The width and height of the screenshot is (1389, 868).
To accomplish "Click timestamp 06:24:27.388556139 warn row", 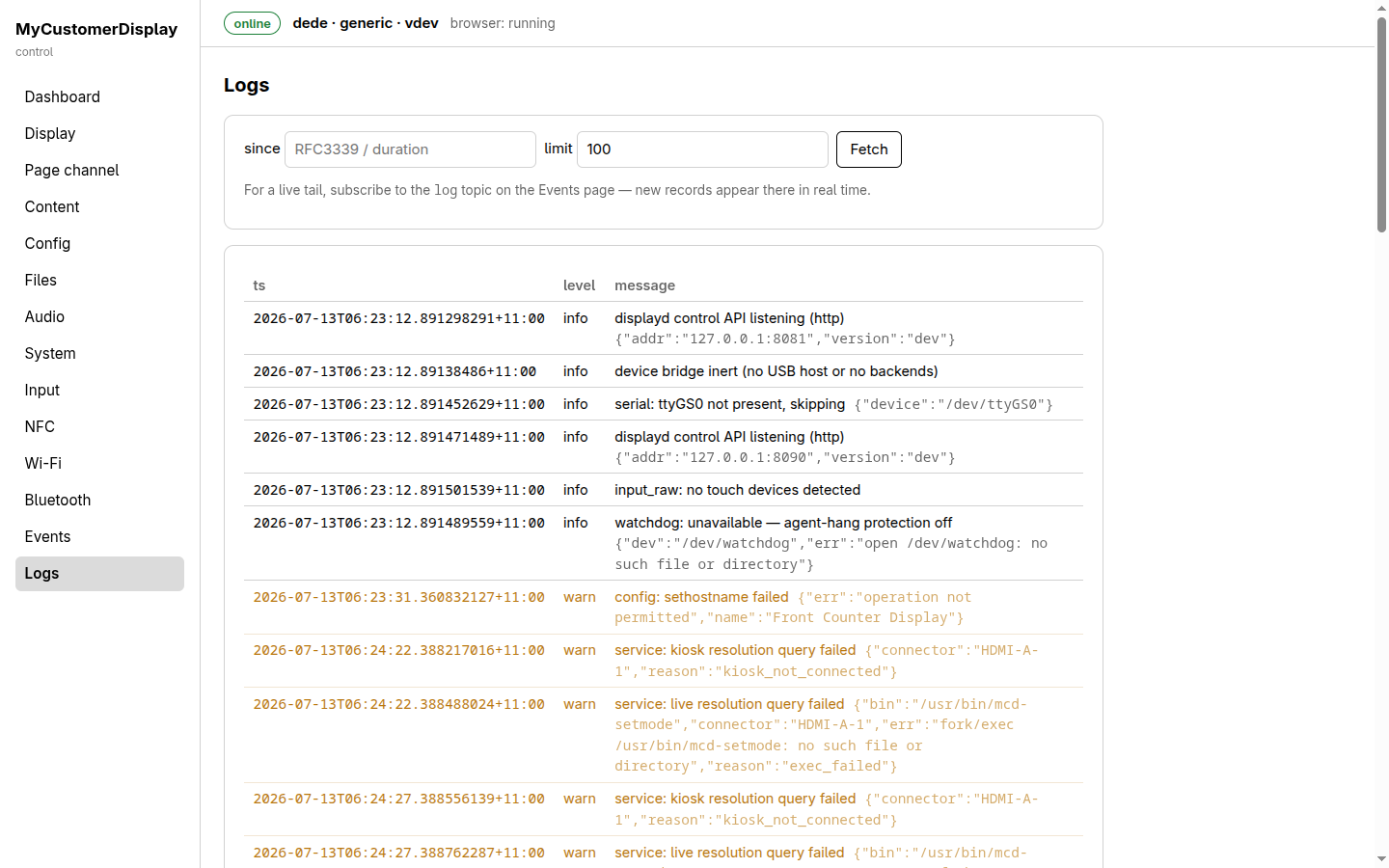I will click(398, 799).
